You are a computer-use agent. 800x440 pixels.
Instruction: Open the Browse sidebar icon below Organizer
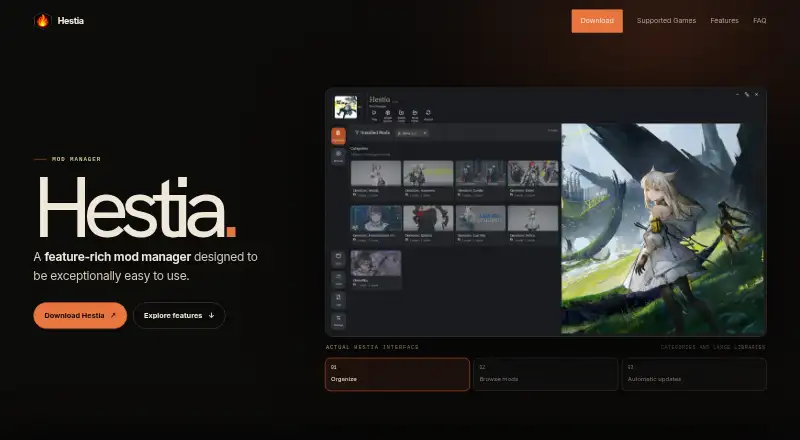click(x=338, y=156)
